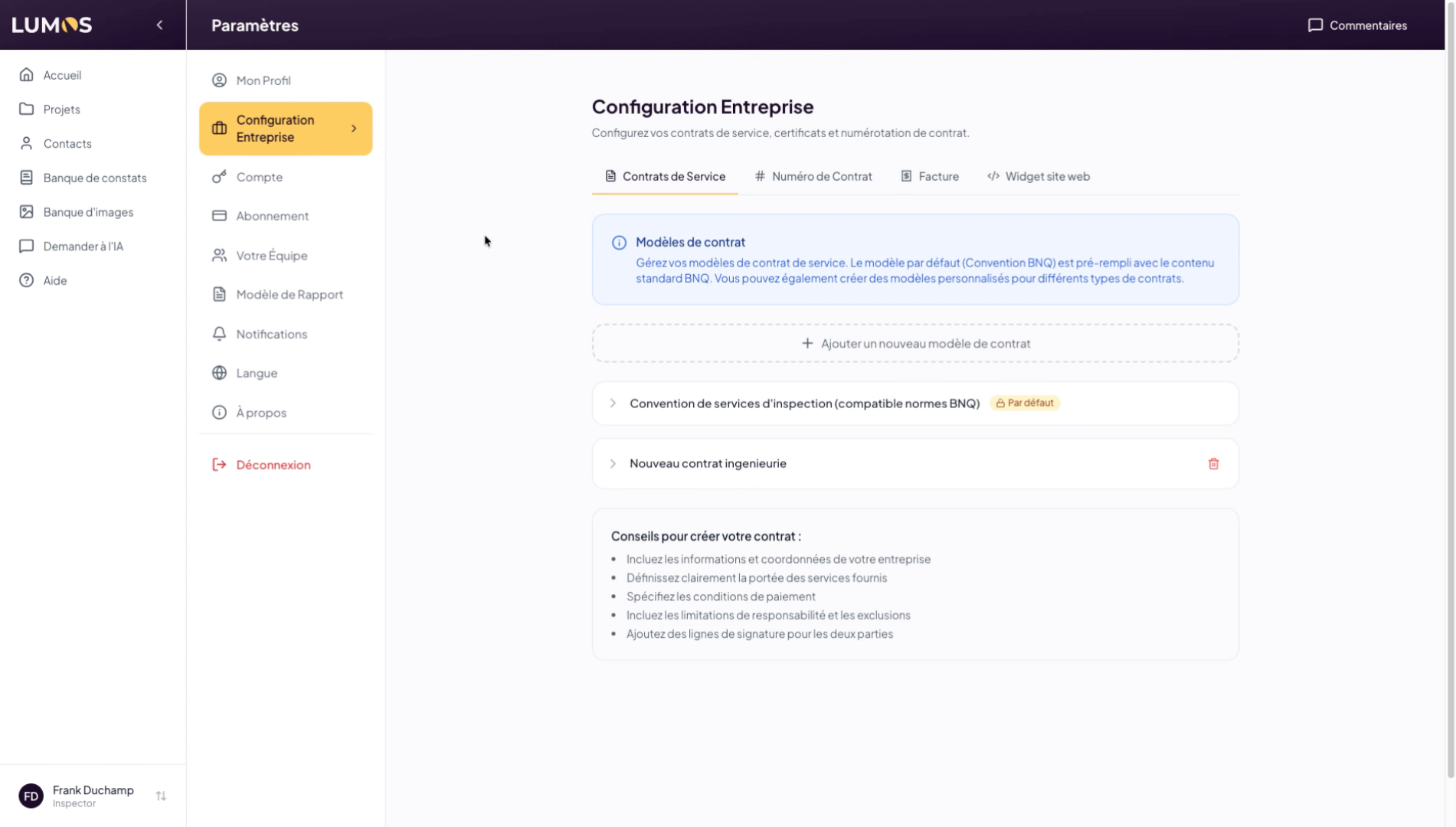The height and width of the screenshot is (827, 1456).
Task: Add a new contract template
Action: tap(915, 344)
